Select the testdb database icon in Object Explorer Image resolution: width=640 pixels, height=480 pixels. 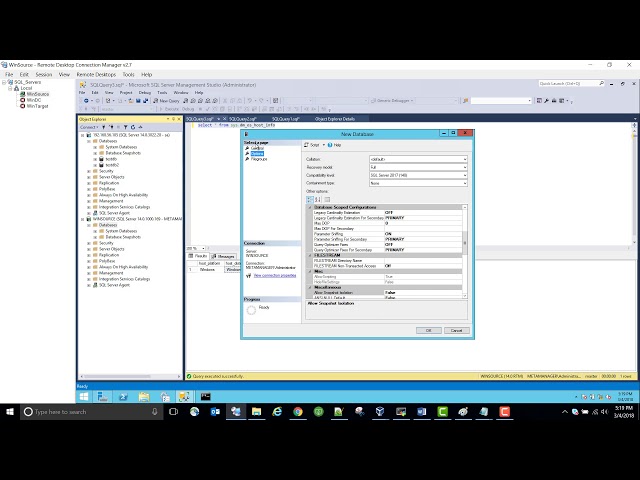102,159
